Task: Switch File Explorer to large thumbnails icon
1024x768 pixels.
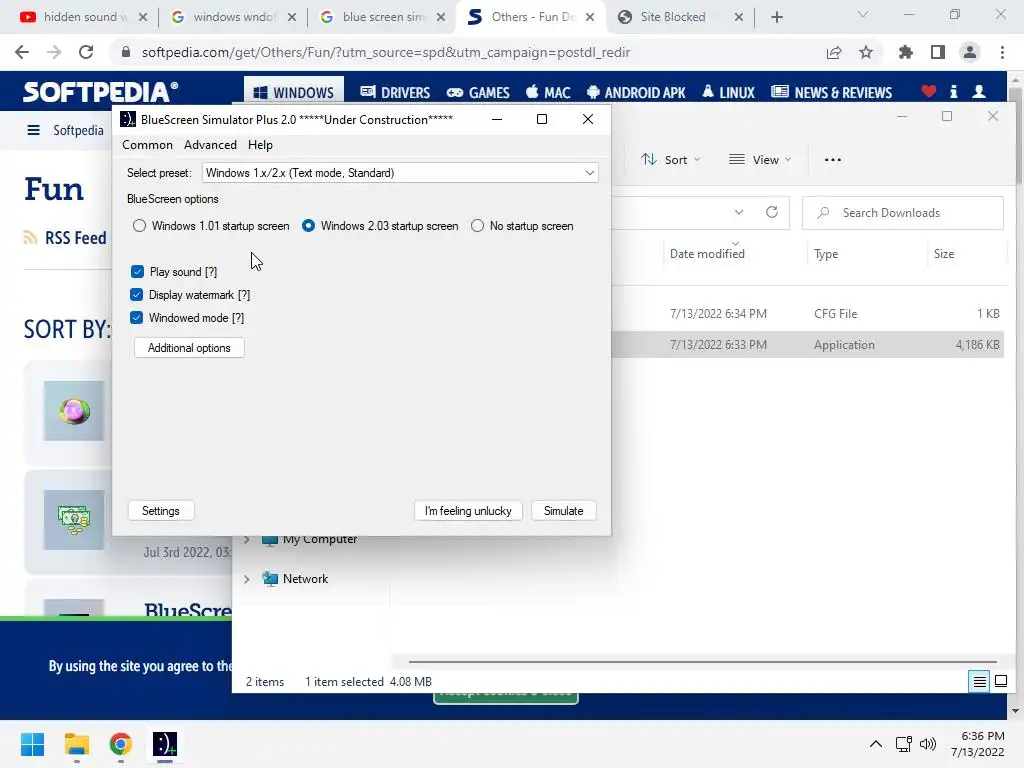Action: pos(1000,682)
